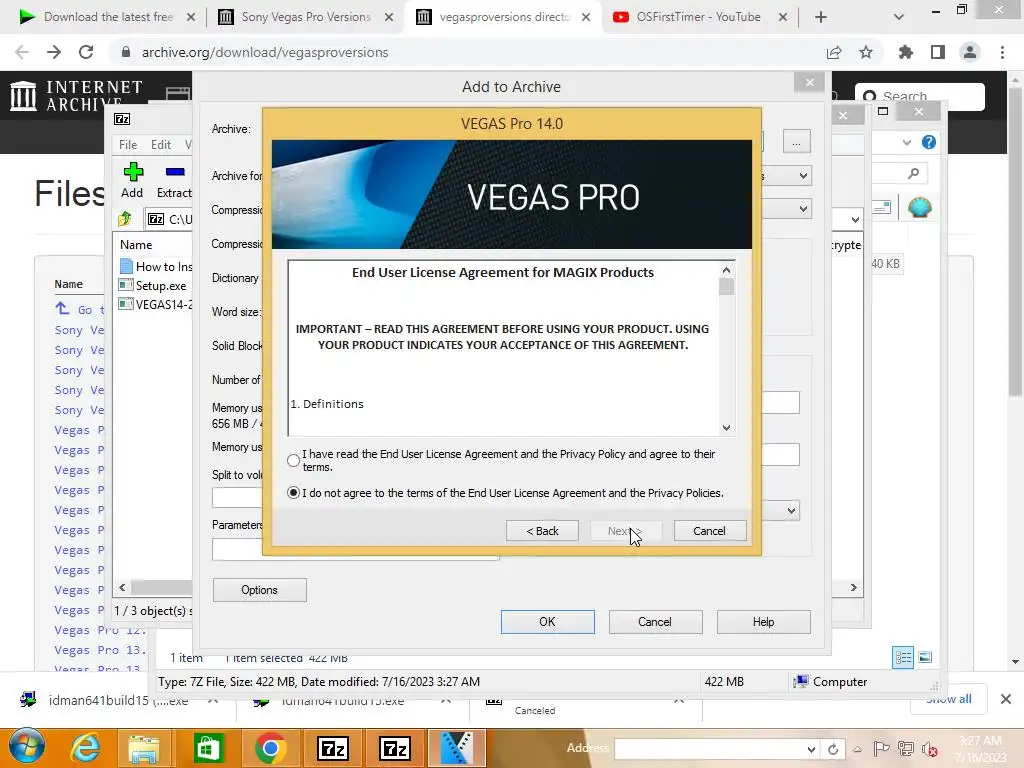Click the Name column header in 7-Zip

pyautogui.click(x=136, y=244)
